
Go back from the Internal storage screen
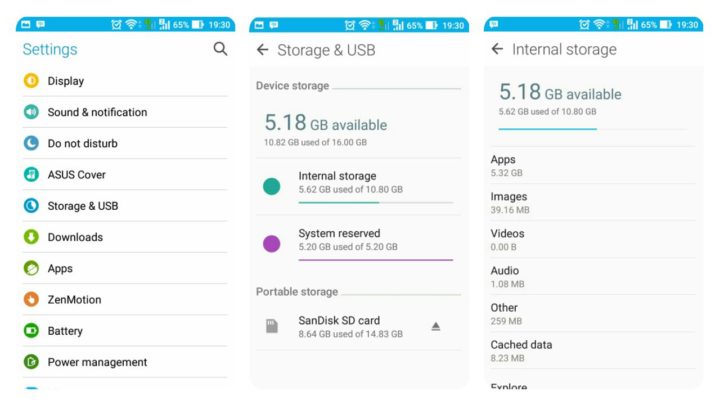(497, 49)
